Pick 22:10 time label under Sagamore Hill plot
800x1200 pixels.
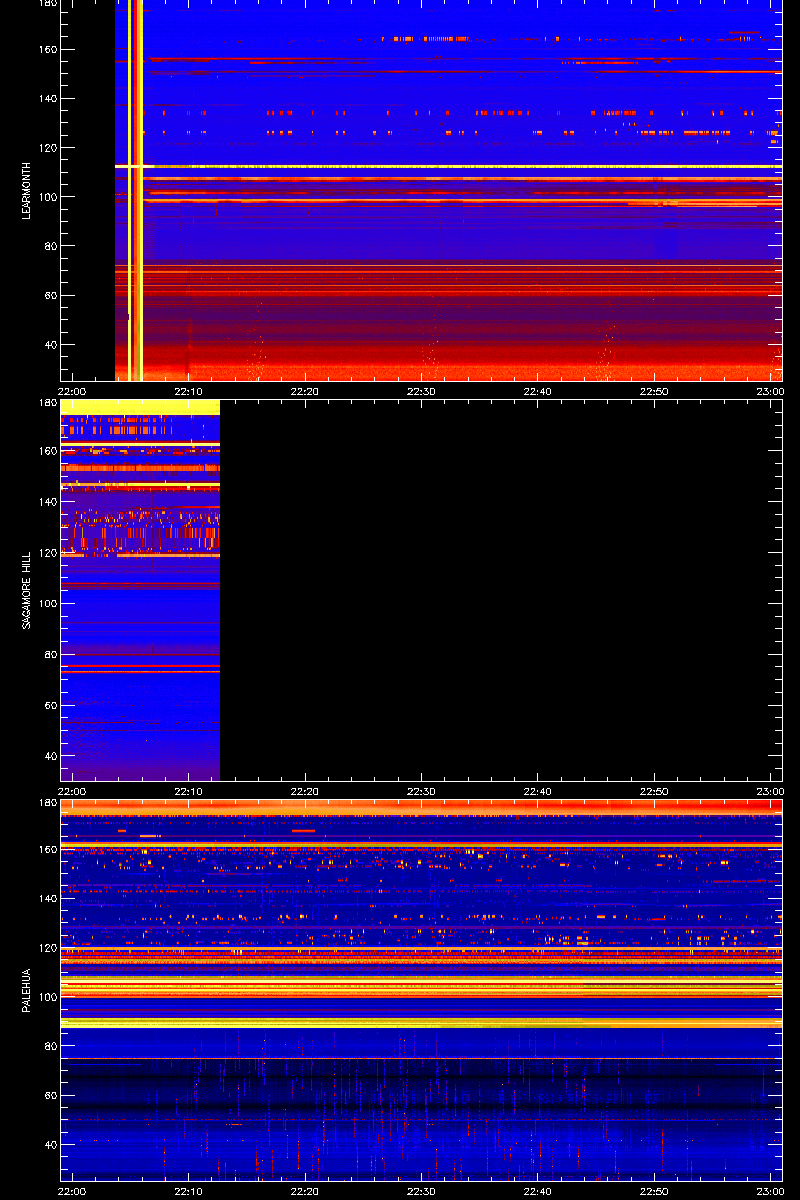point(188,791)
